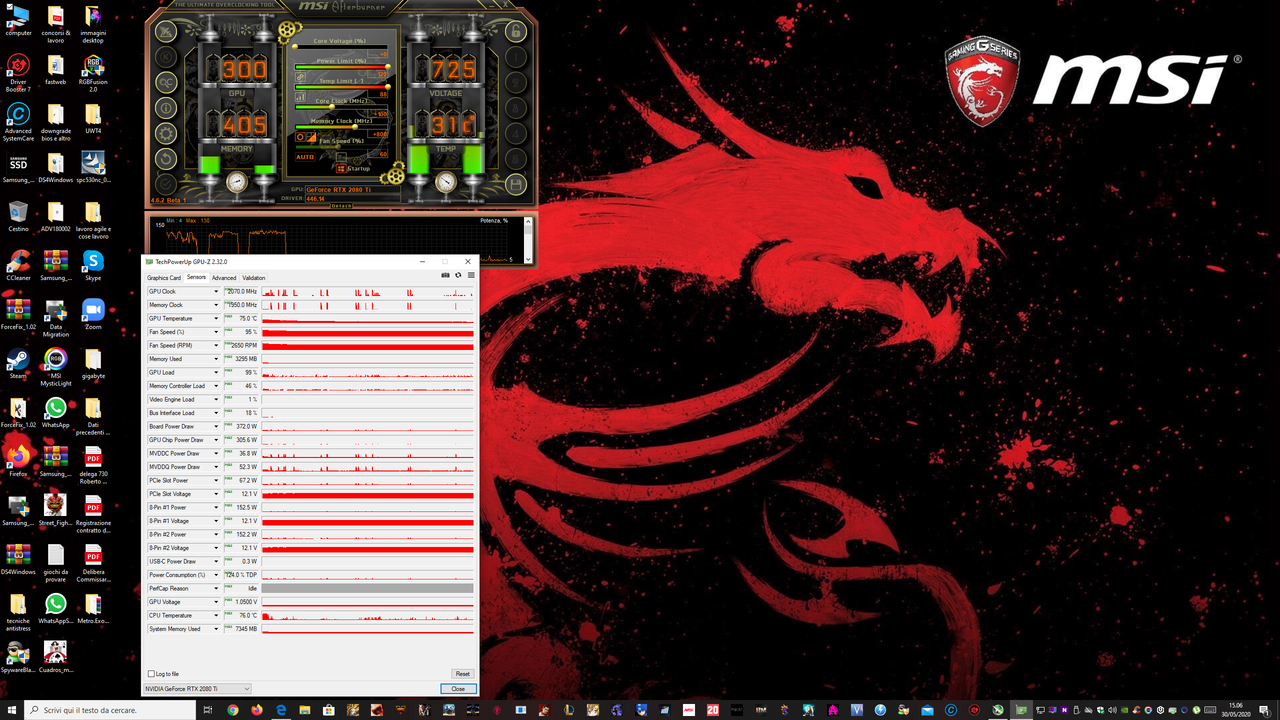Click the Core Voltage slider handle
Screen dimensions: 1280x720
click(x=295, y=46)
